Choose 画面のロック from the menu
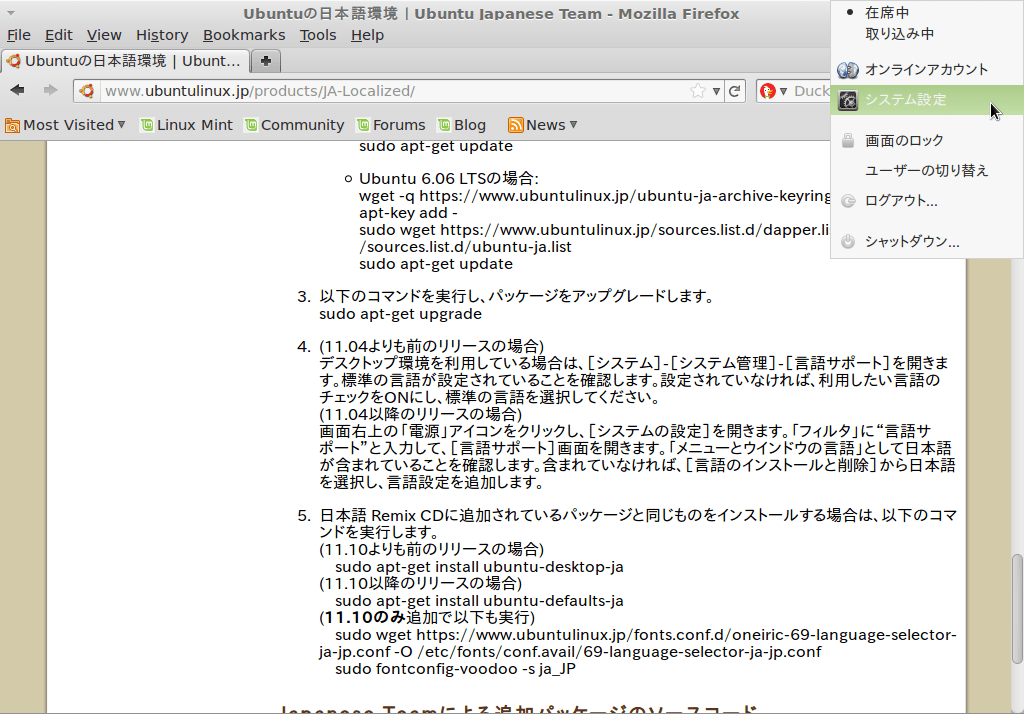 click(x=927, y=140)
